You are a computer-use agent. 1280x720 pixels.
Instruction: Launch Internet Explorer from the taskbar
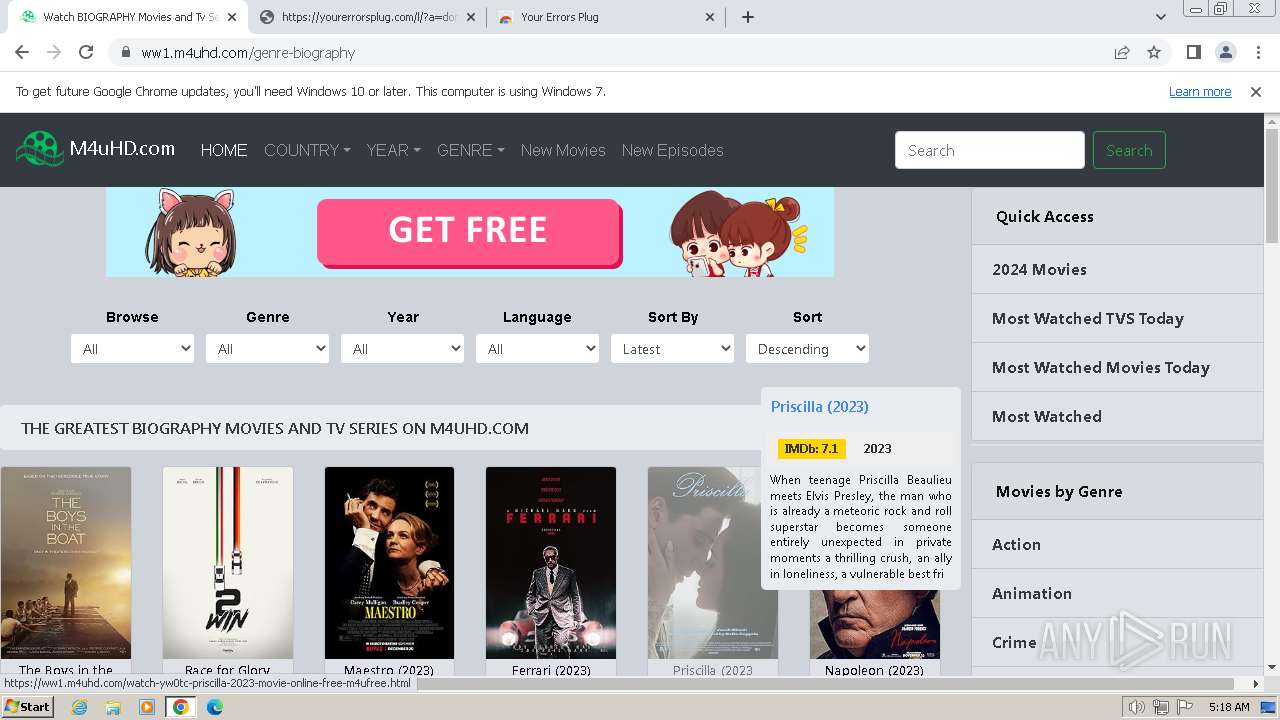pos(80,707)
